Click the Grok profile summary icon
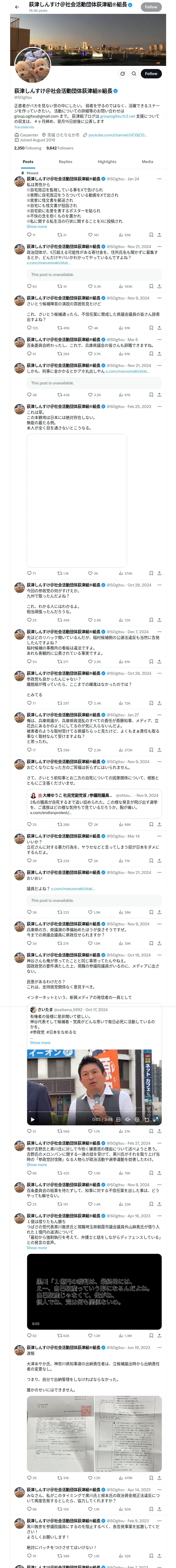Viewport: 176px width, 1568px height. tap(122, 73)
